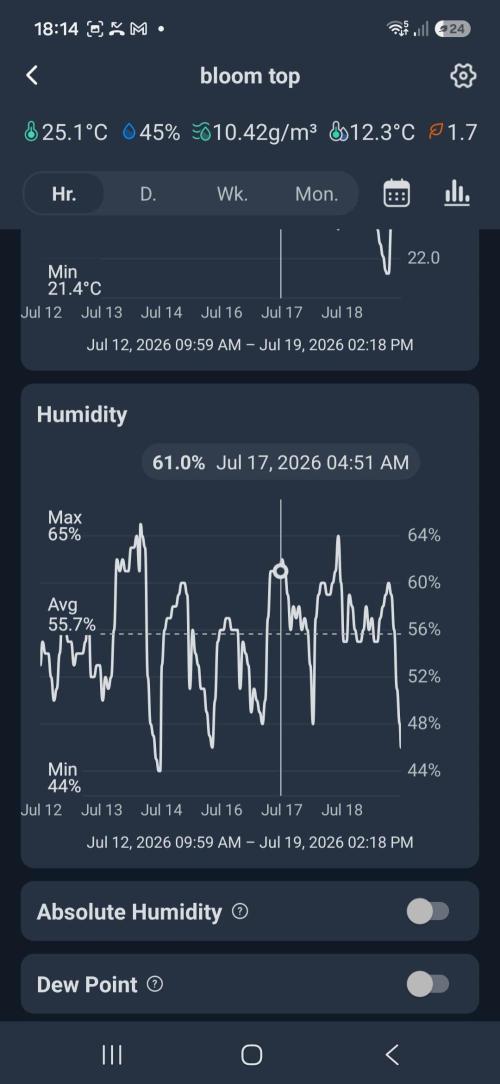Image resolution: width=500 pixels, height=1084 pixels.
Task: Tap the humidity chart cursor marker
Action: point(280,571)
